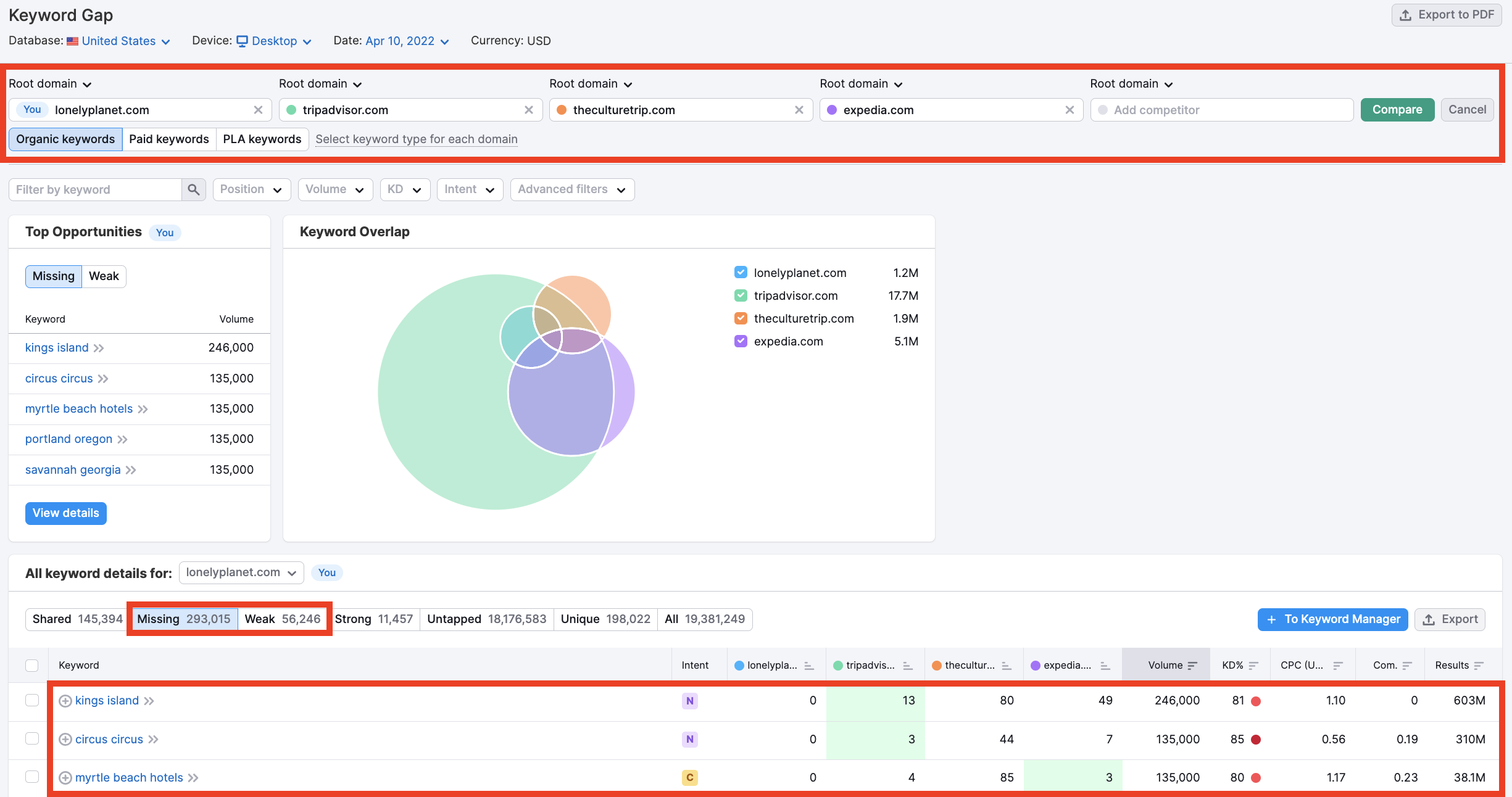Click the plus icon beside myrtle beach hotels row
The height and width of the screenshot is (797, 1512).
[x=65, y=778]
